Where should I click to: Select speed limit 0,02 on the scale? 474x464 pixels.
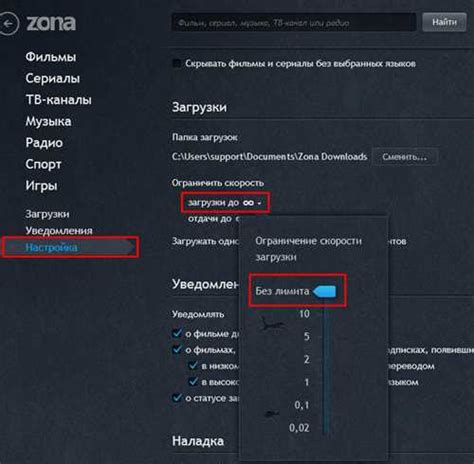click(299, 428)
